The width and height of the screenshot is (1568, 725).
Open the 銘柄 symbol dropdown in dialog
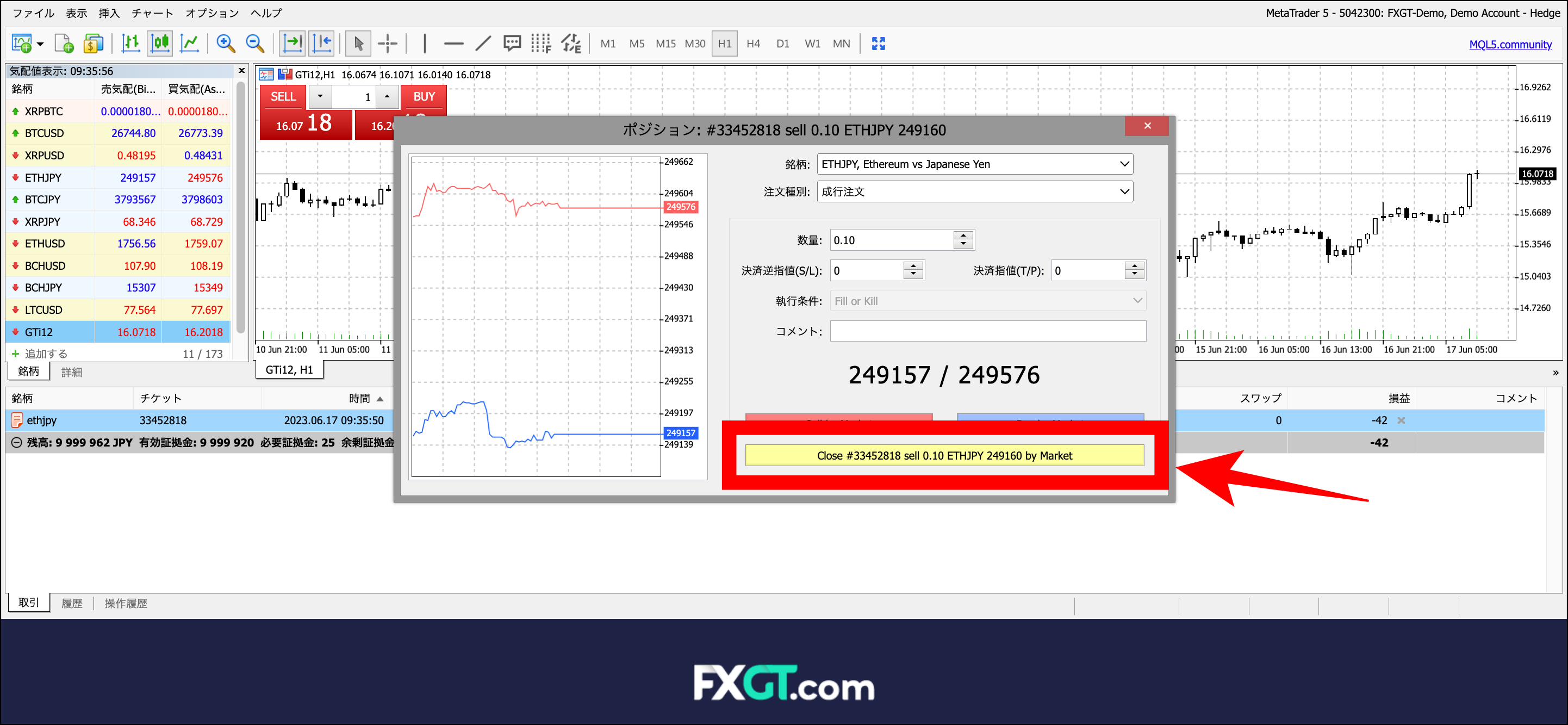tap(974, 164)
